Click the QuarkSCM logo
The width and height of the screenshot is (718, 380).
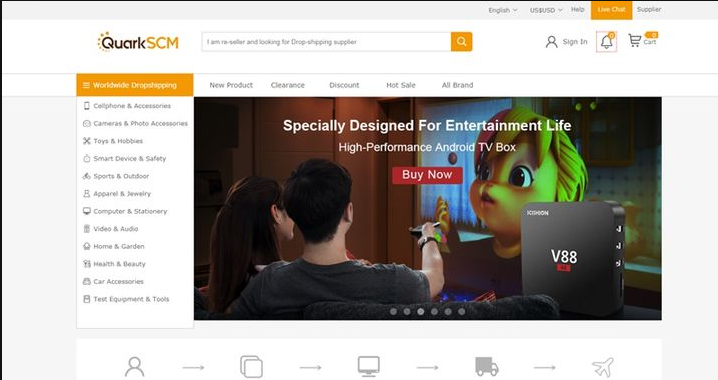tap(138, 42)
